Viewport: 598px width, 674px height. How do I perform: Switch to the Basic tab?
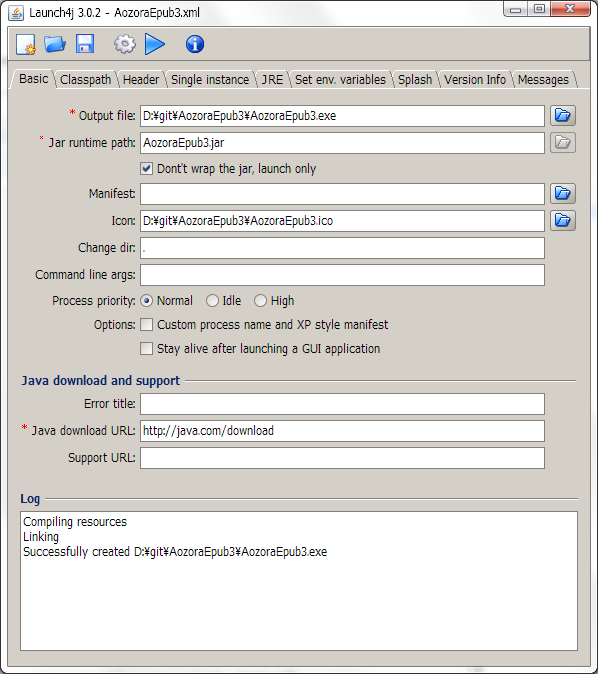tap(34, 79)
